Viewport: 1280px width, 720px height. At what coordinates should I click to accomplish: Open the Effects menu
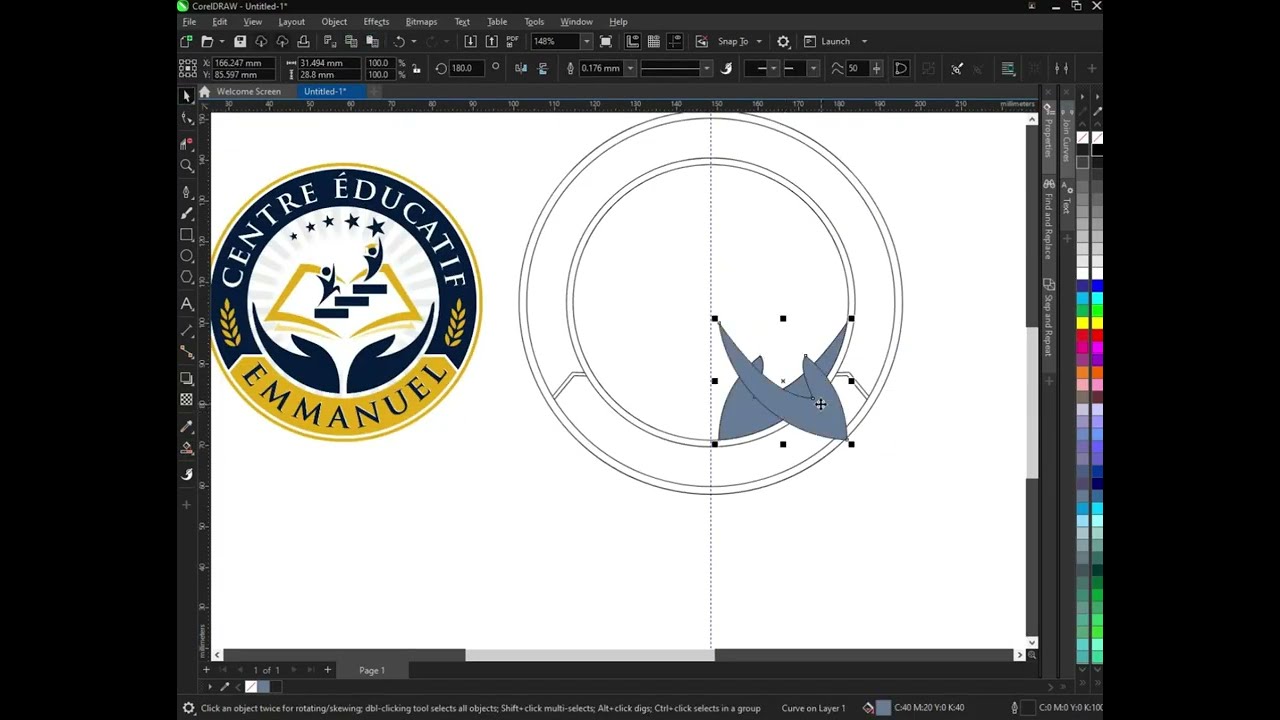[x=376, y=22]
